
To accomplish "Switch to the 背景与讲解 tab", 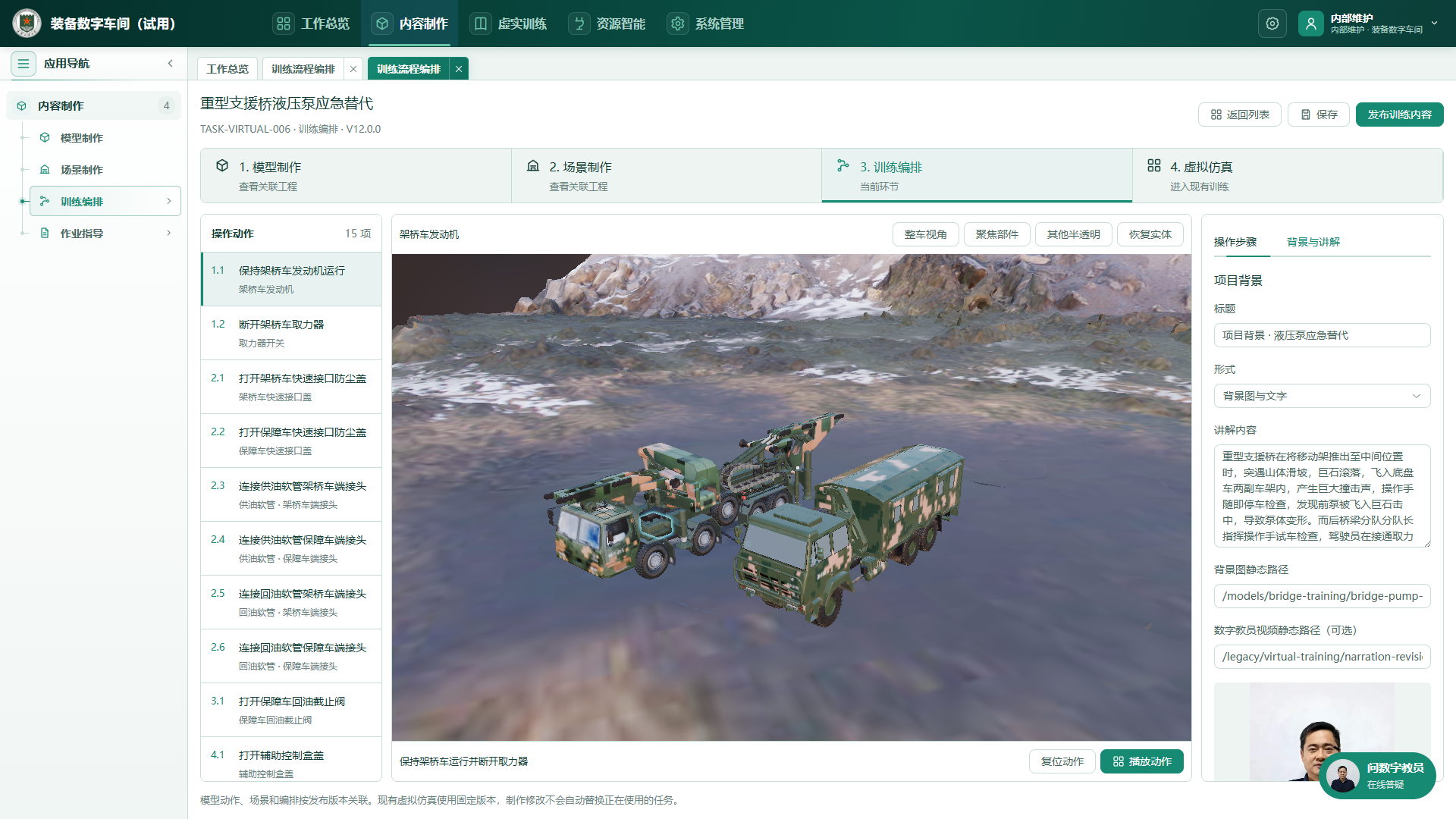I will point(1313,242).
